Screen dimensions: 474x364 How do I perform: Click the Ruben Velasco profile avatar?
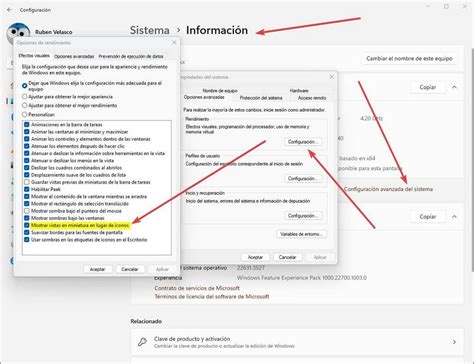[18, 32]
